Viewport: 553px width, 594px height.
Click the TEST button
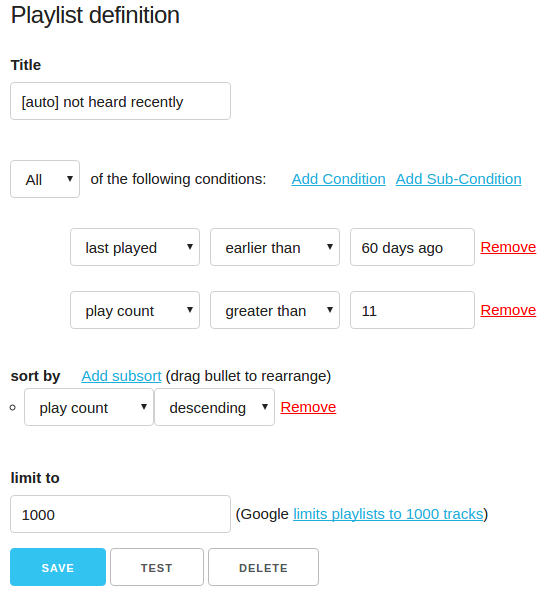[157, 567]
